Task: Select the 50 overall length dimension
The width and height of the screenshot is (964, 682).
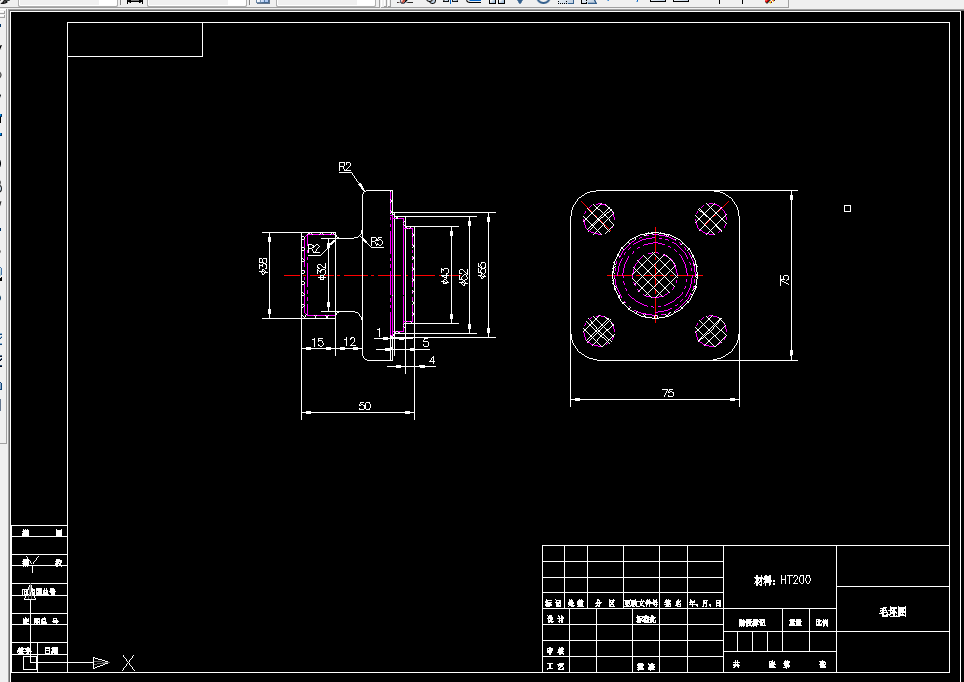Action: (365, 406)
